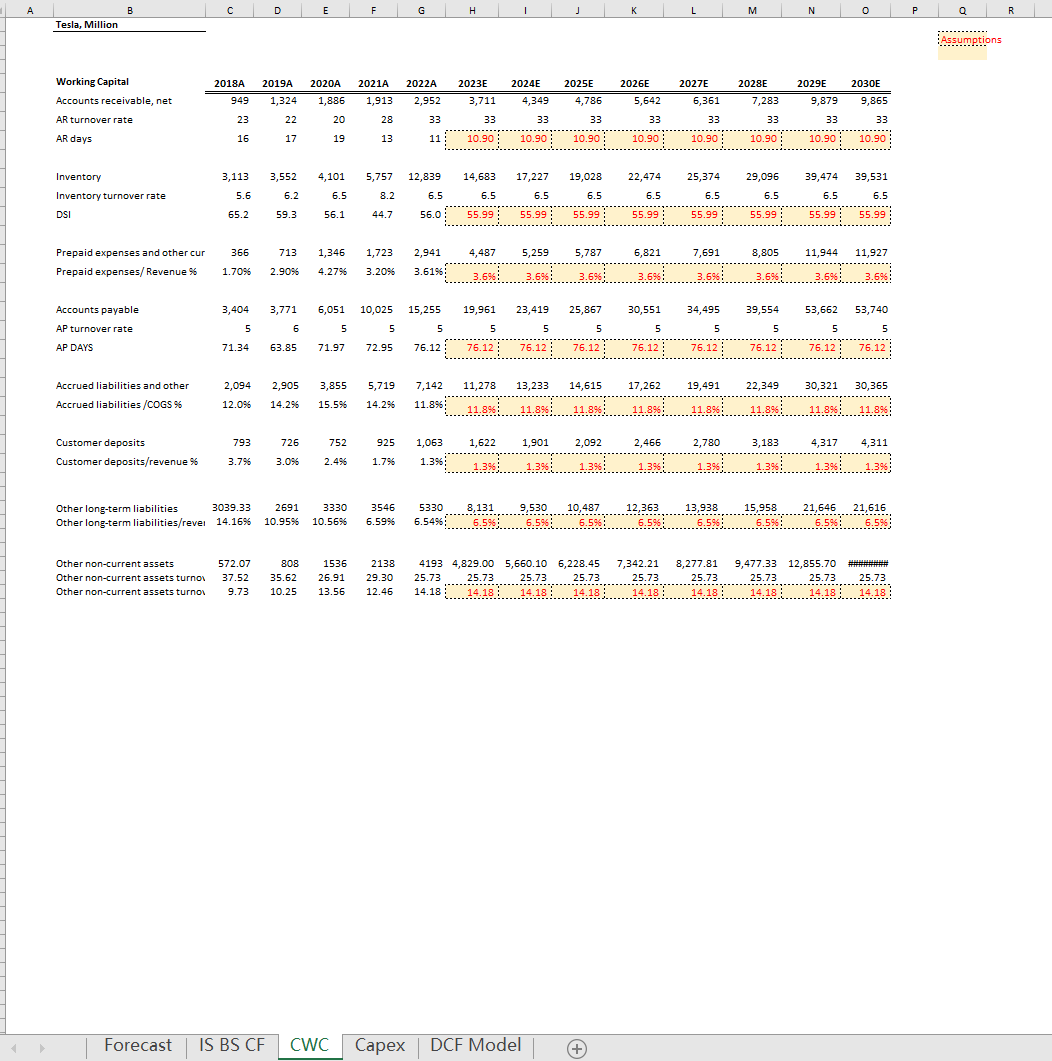Click the 'Inventory turnover rate' row label
Viewport: 1052px width, 1061px height.
click(x=110, y=196)
